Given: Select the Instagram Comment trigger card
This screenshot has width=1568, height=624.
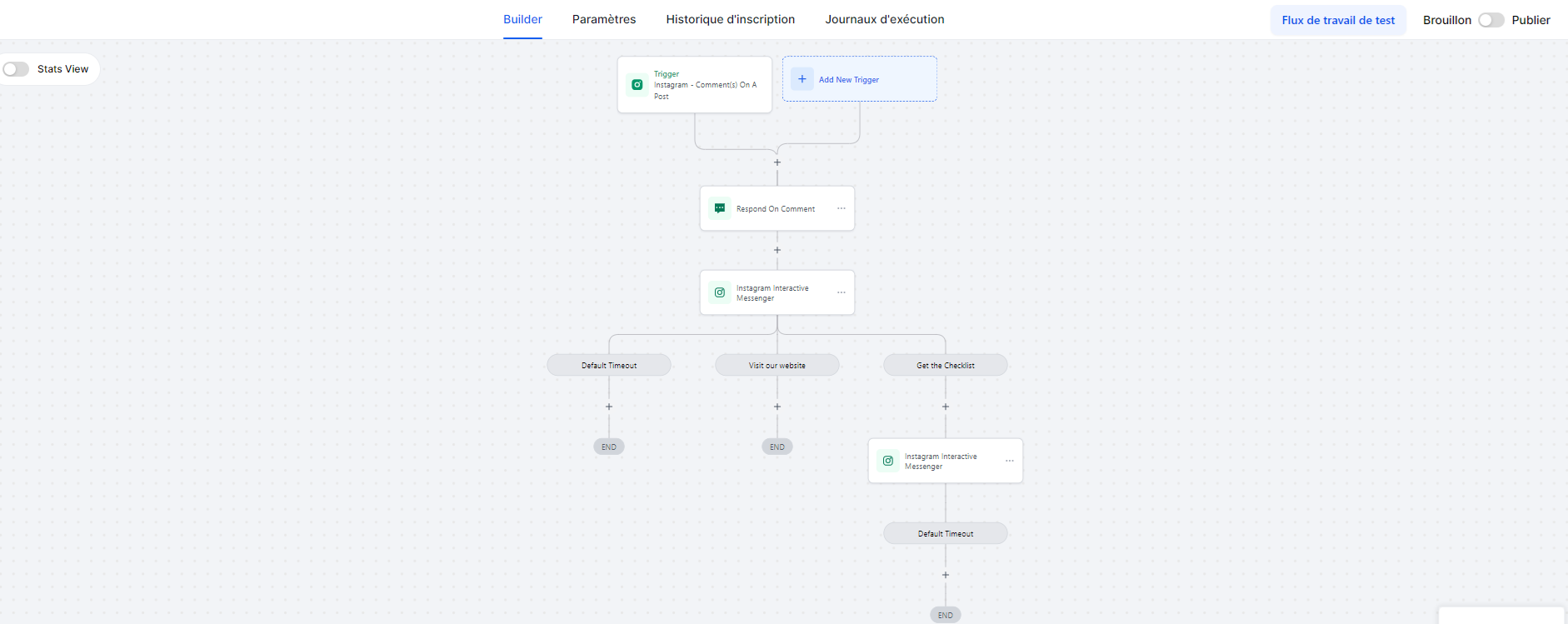Looking at the screenshot, I should [x=695, y=85].
